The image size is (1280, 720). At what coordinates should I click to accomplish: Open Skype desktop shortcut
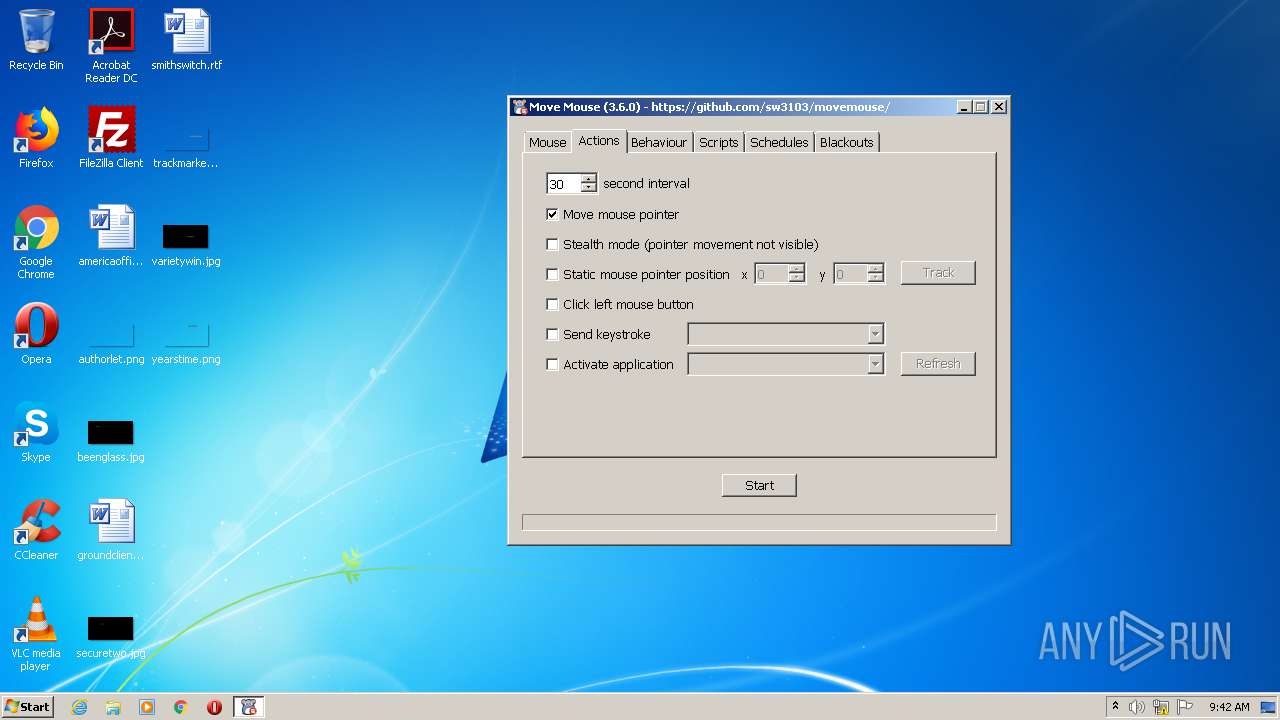pos(36,432)
